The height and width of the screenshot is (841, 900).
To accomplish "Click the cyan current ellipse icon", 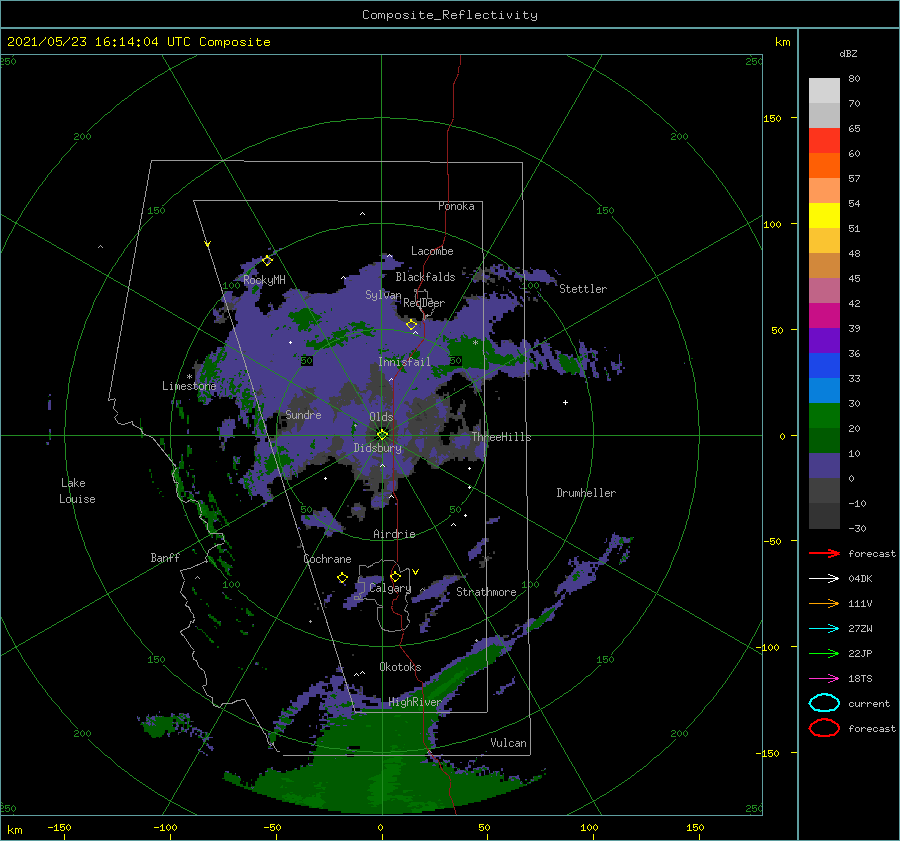I will [824, 703].
